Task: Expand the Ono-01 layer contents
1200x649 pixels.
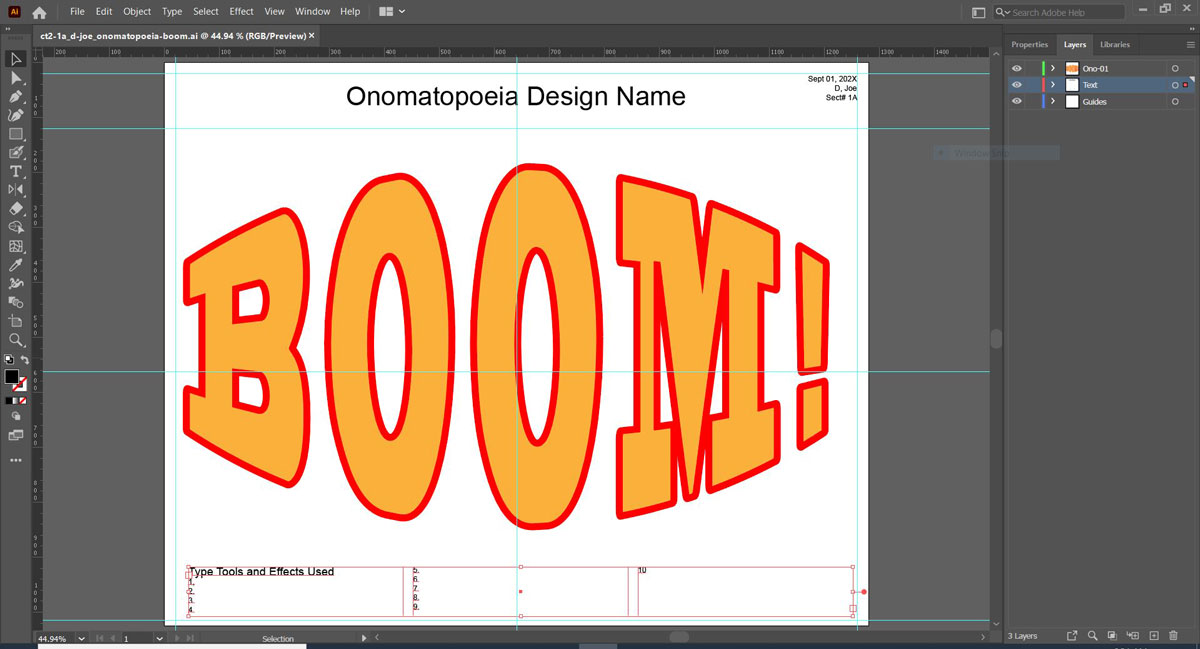Action: click(x=1053, y=68)
